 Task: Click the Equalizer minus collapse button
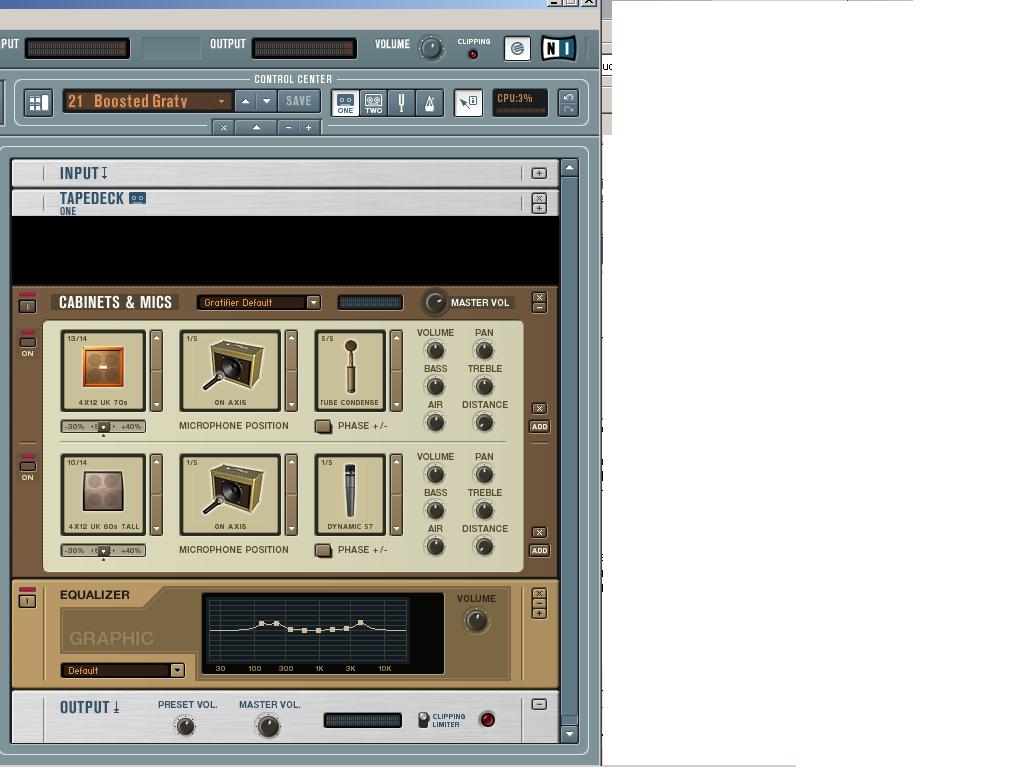tap(539, 603)
